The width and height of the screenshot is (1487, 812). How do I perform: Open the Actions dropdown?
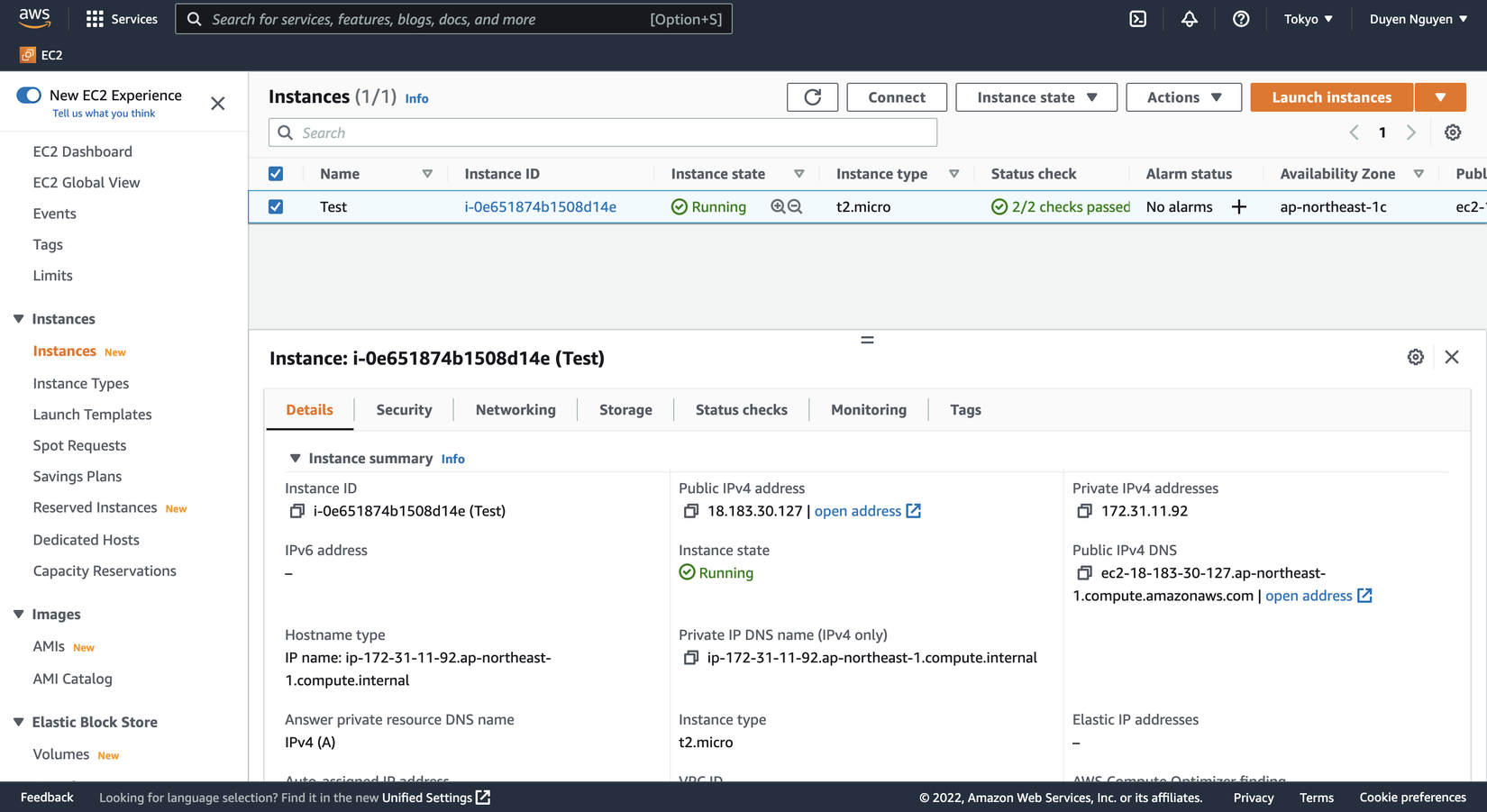click(1184, 97)
